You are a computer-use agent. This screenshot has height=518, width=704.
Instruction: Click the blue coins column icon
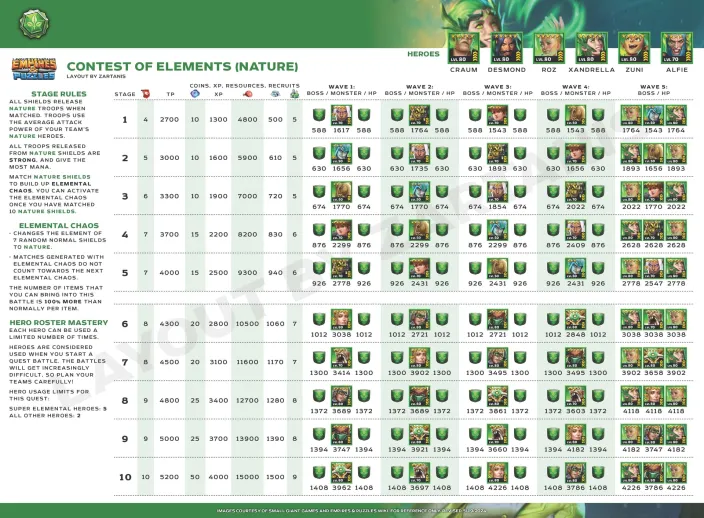(x=196, y=93)
